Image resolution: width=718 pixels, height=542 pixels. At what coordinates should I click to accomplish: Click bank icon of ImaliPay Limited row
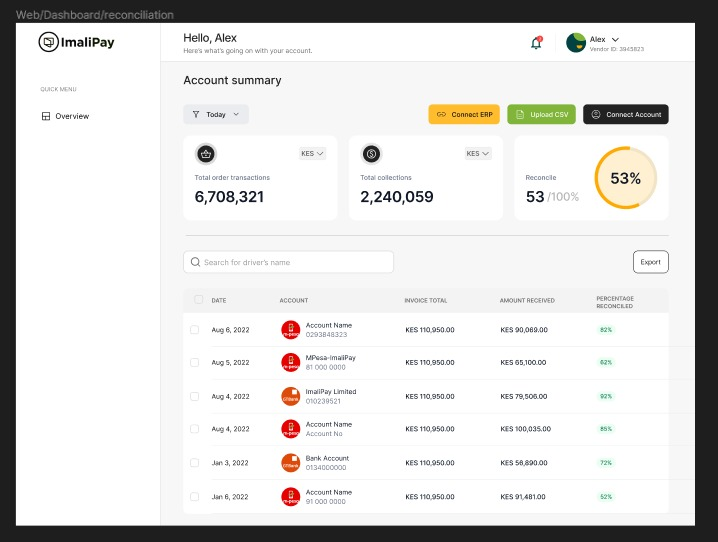click(x=290, y=396)
